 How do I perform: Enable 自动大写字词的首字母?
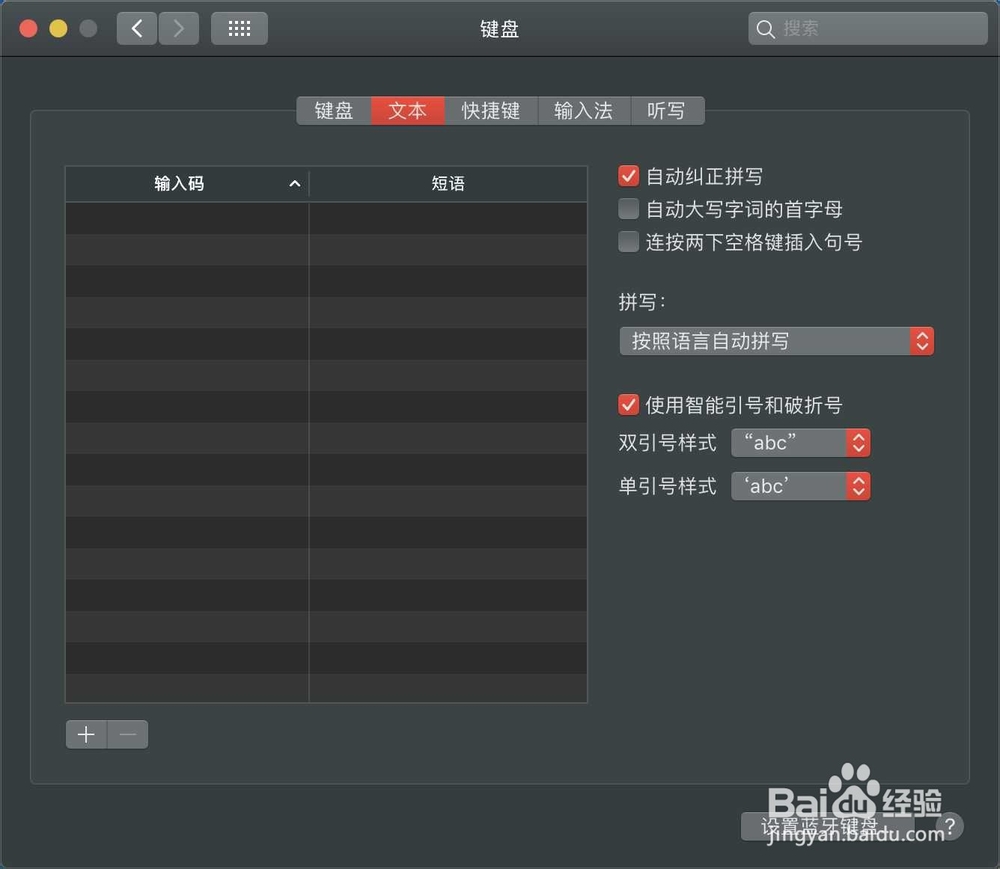point(628,208)
